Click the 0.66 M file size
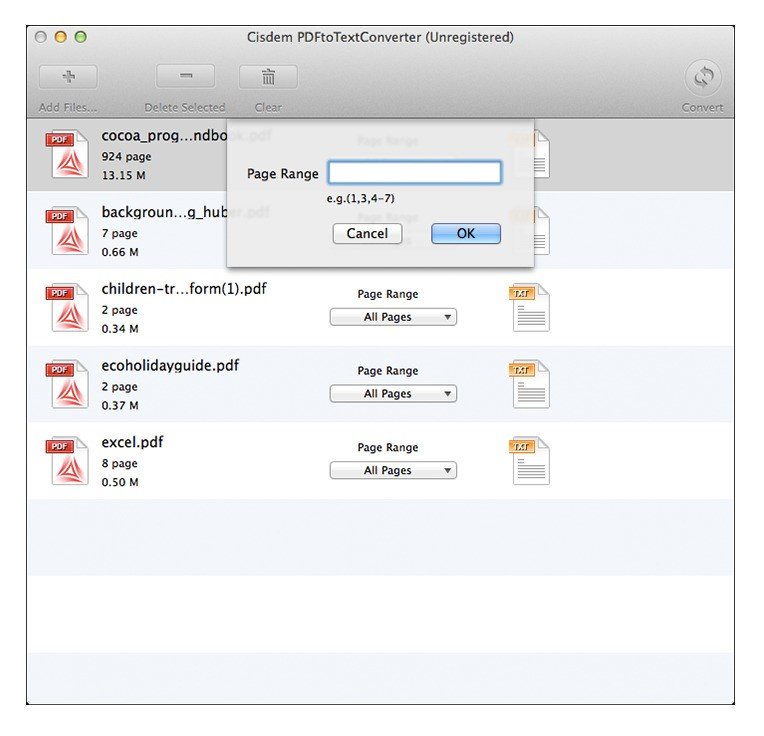The width and height of the screenshot is (764, 736). coord(120,252)
